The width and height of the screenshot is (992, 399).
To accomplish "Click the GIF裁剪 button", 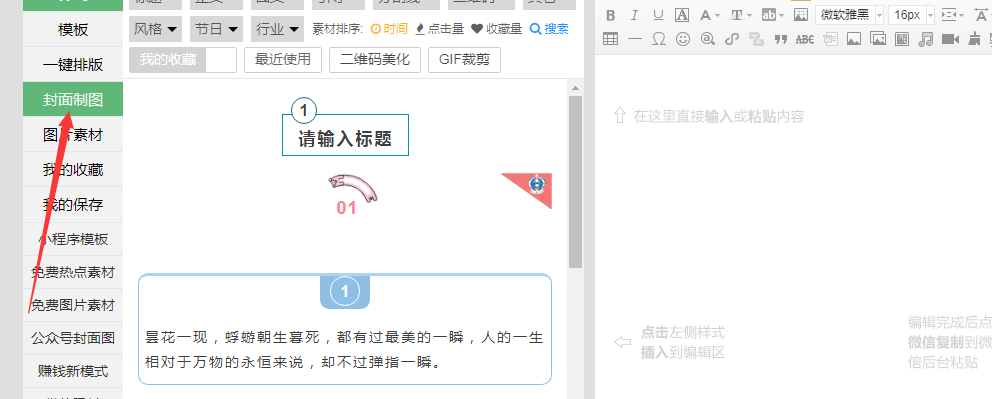I will pyautogui.click(x=464, y=60).
